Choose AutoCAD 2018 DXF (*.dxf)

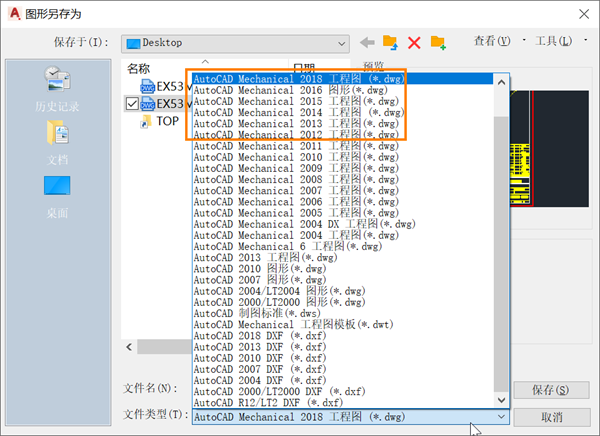click(343, 335)
